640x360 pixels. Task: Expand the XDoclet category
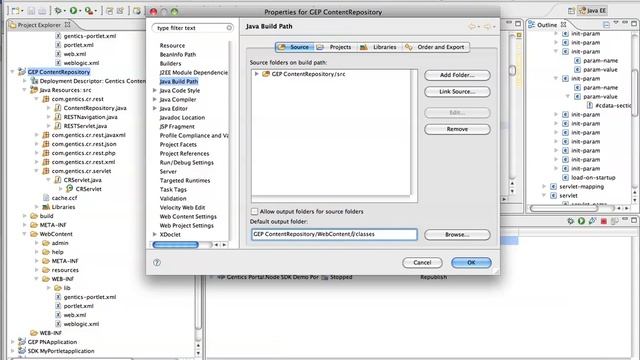pyautogui.click(x=155, y=234)
